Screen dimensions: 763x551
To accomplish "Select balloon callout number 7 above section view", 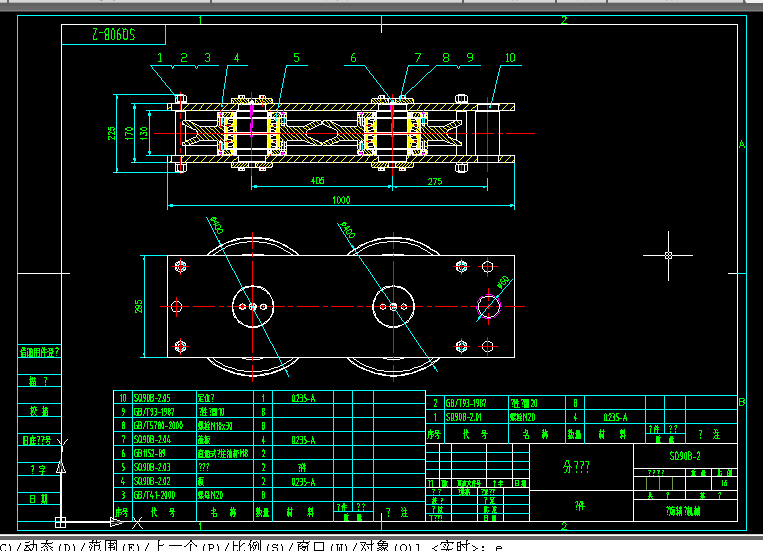I will (x=418, y=58).
